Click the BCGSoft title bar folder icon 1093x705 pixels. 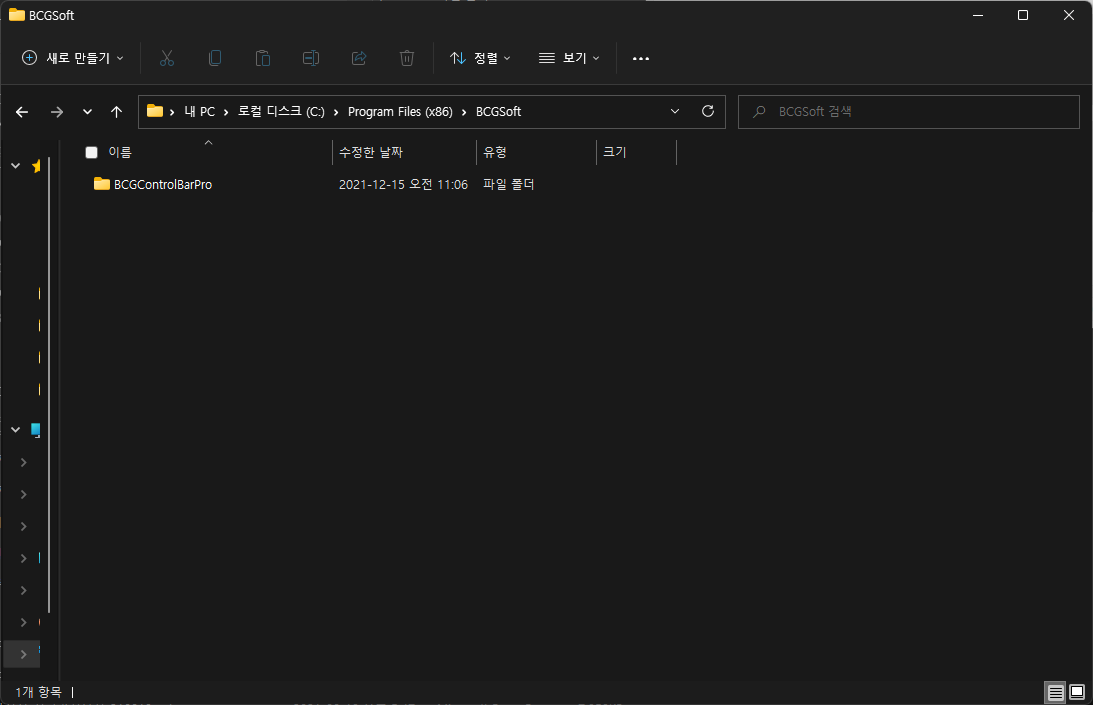click(x=17, y=15)
